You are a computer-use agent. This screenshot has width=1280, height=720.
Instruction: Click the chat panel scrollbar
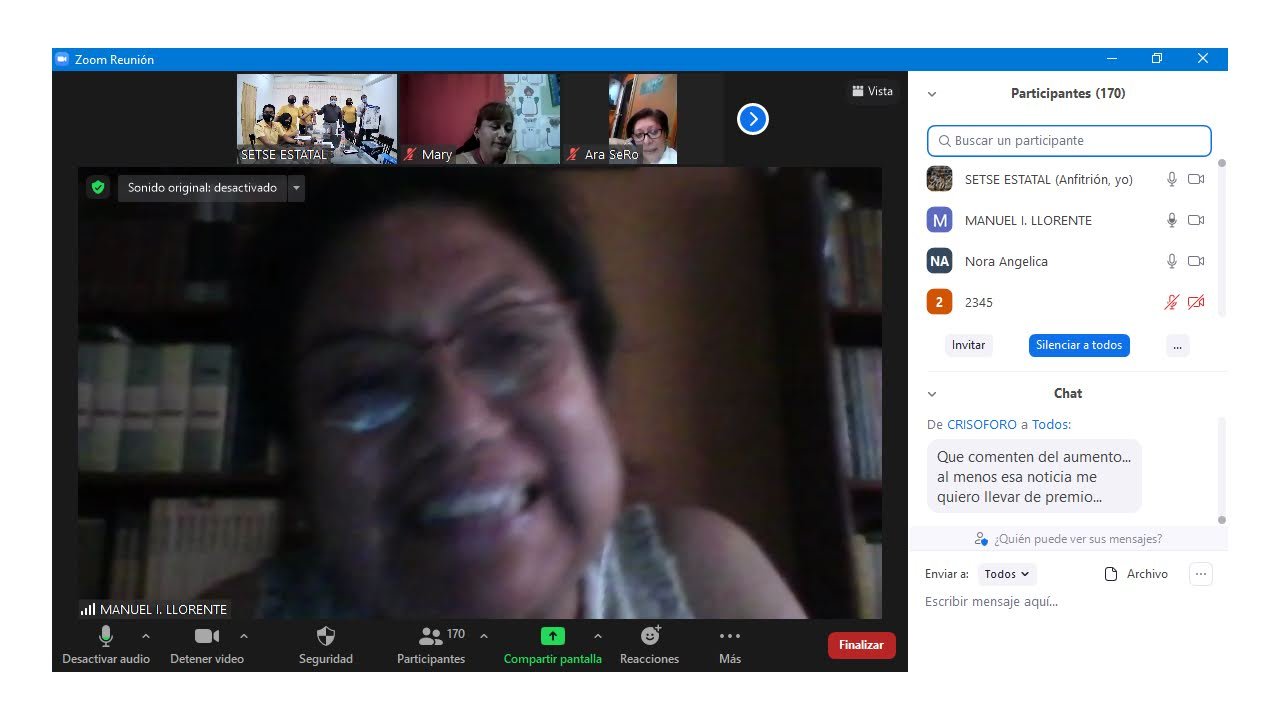[x=1221, y=469]
